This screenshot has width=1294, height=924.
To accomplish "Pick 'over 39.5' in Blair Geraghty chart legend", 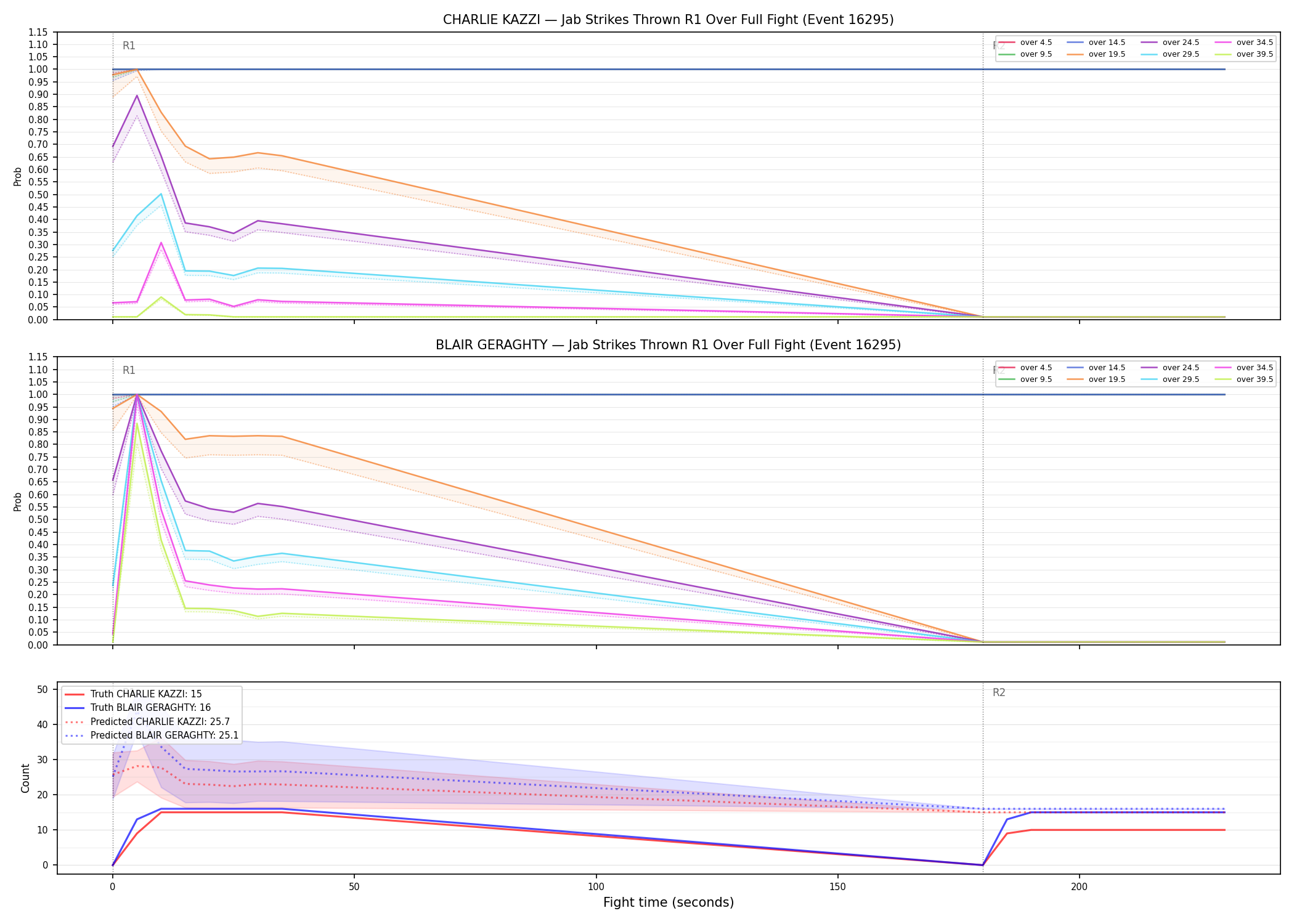I will point(1244,379).
